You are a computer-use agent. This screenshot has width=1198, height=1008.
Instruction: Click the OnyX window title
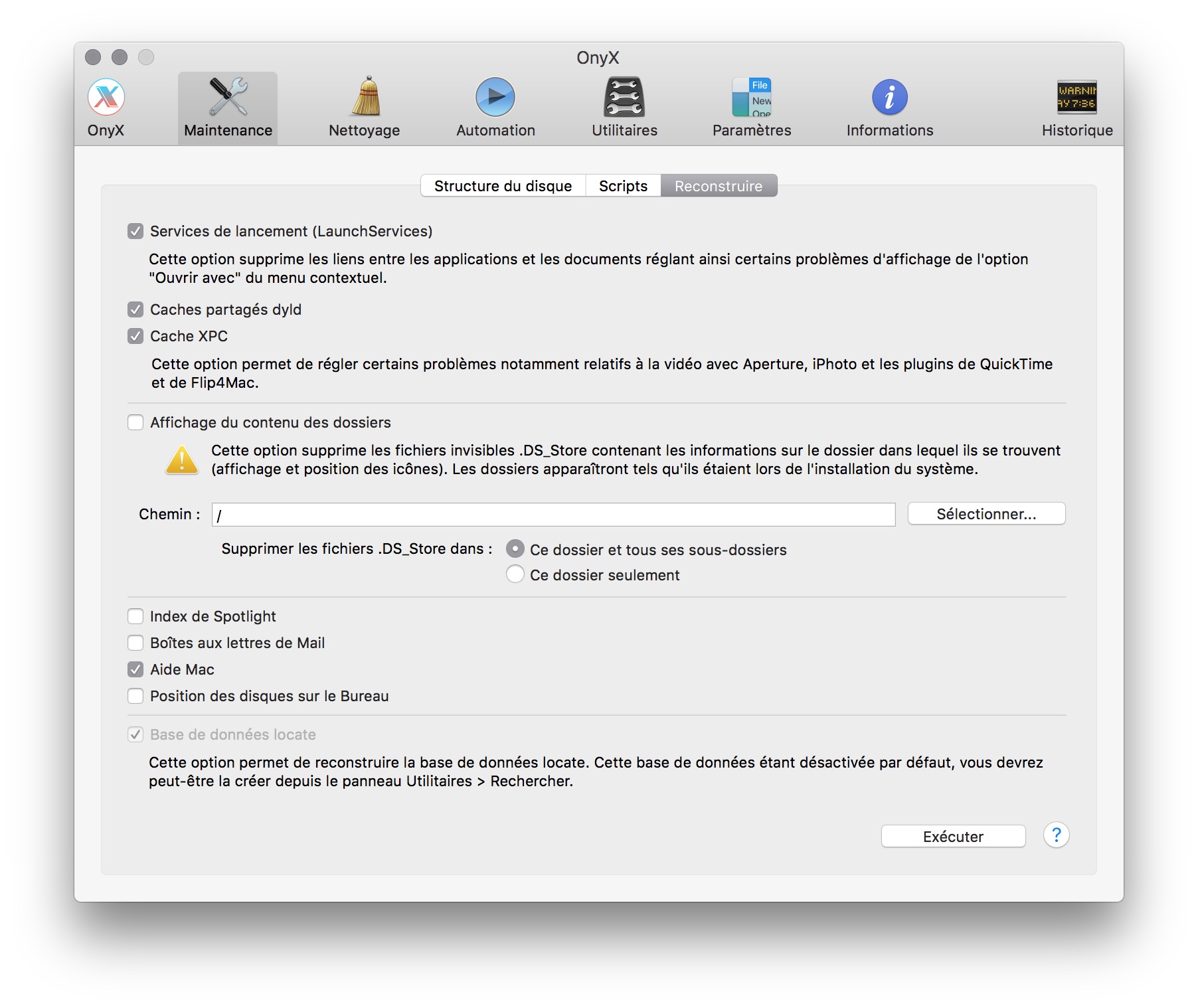pyautogui.click(x=598, y=58)
